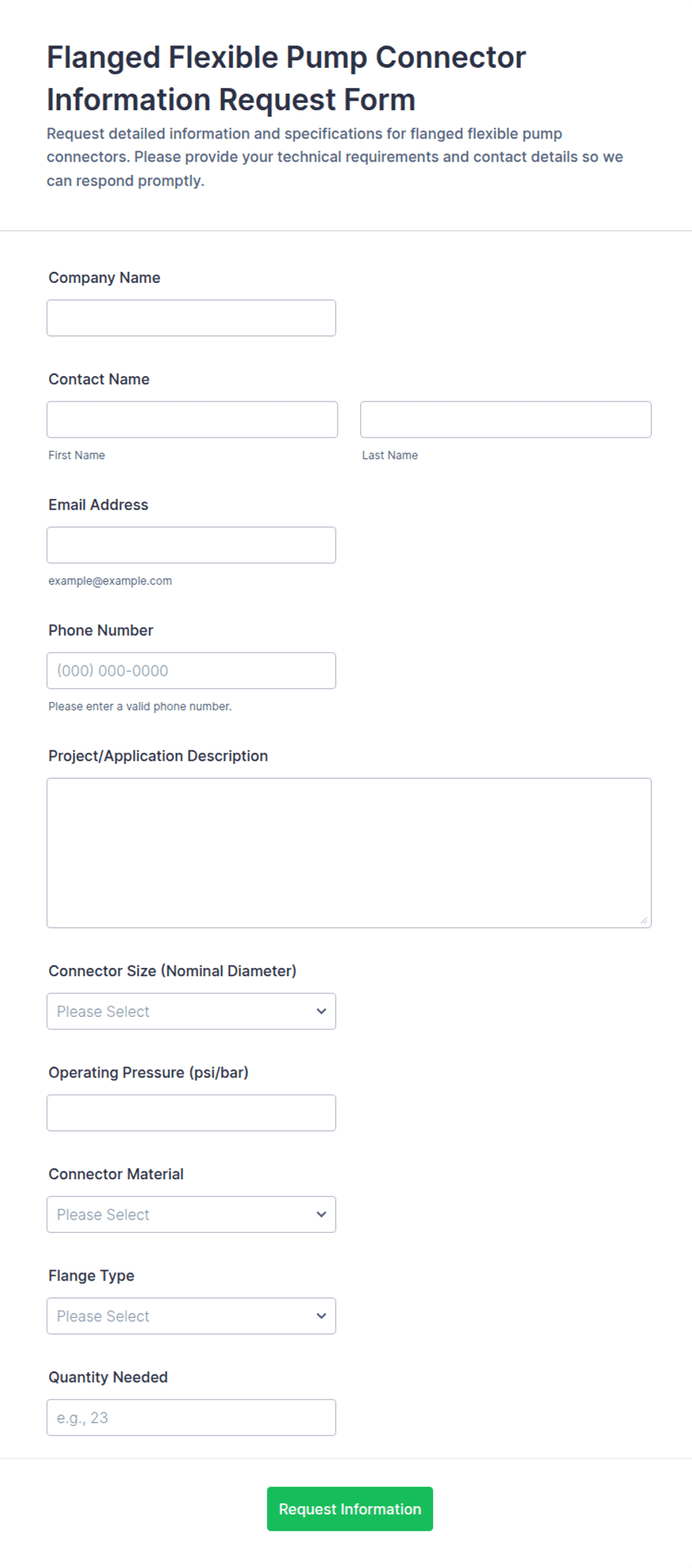Click the Flange Type chevron arrow
Image resolution: width=692 pixels, height=1568 pixels.
(x=321, y=1316)
